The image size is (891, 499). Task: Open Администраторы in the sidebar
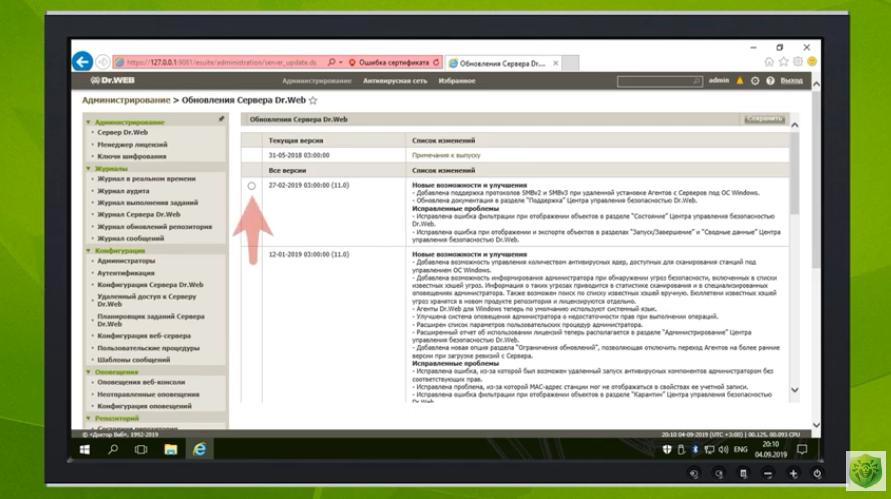(126, 261)
